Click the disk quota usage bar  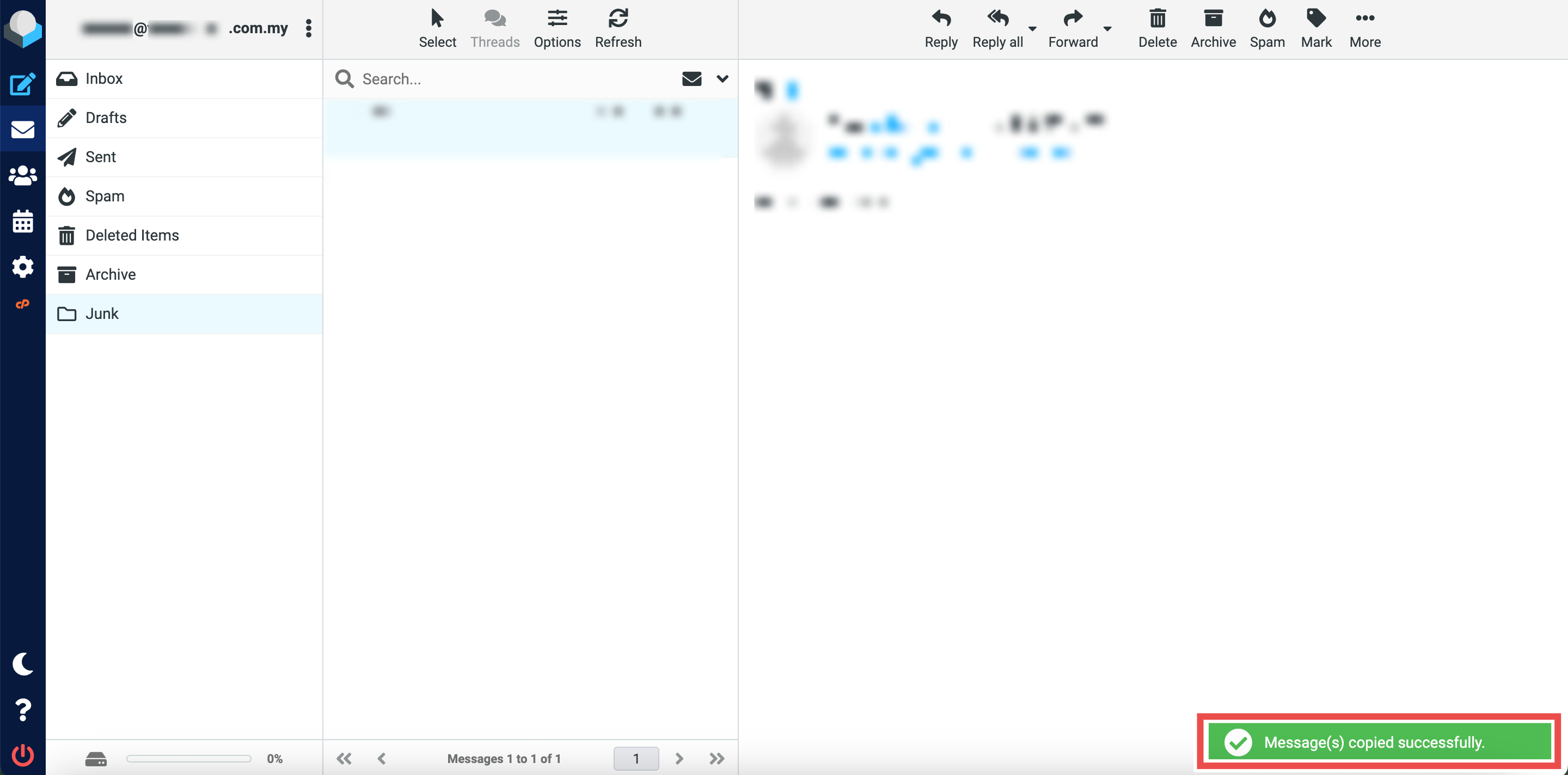click(x=189, y=758)
